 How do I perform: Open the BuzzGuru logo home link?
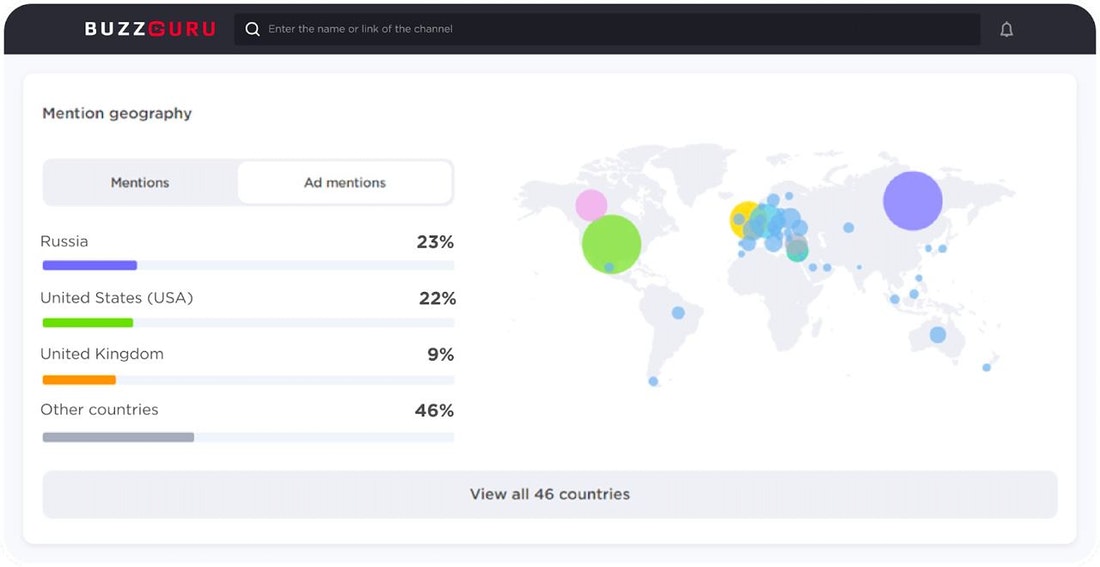pos(150,29)
